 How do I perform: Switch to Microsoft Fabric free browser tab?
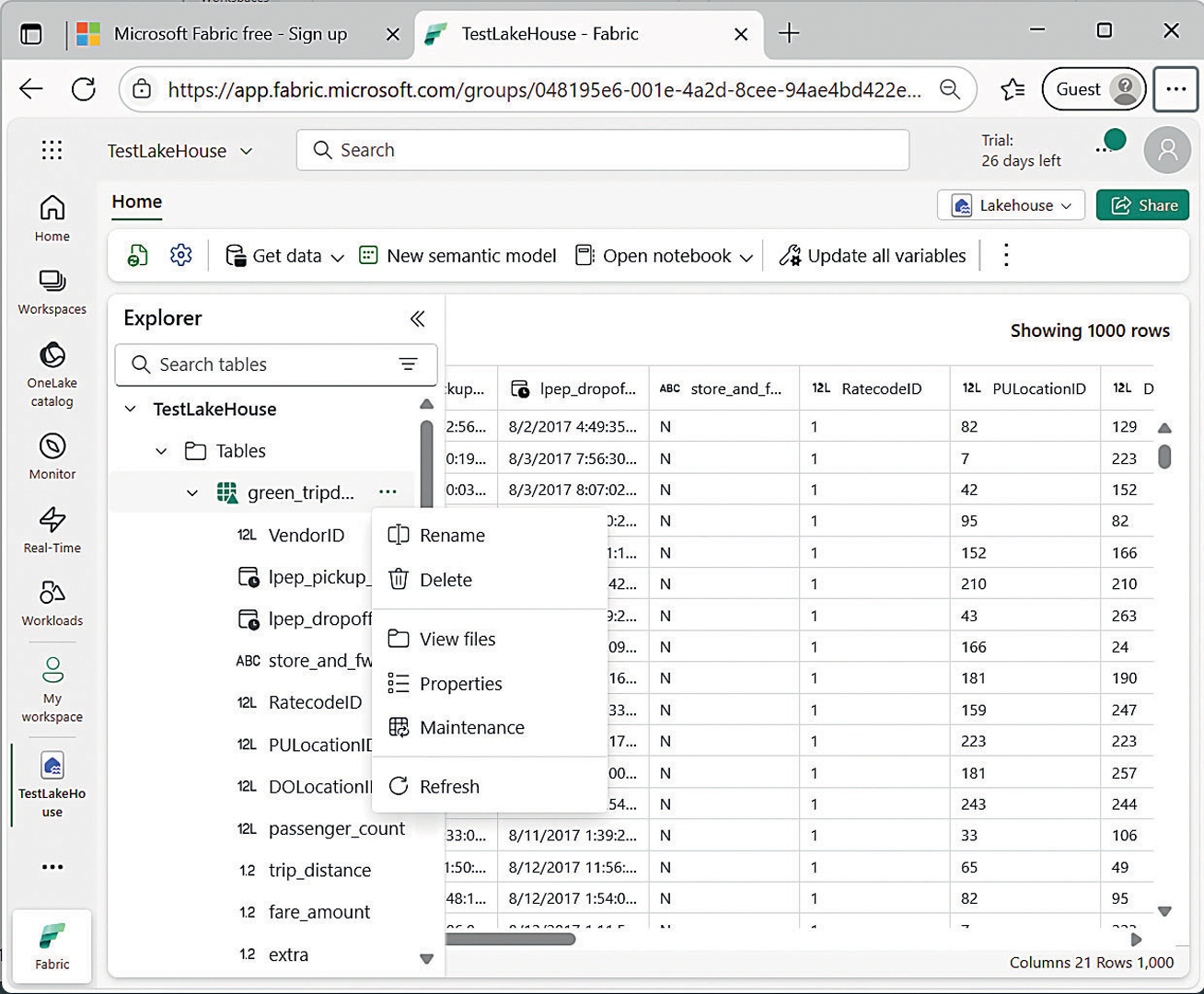pos(230,34)
